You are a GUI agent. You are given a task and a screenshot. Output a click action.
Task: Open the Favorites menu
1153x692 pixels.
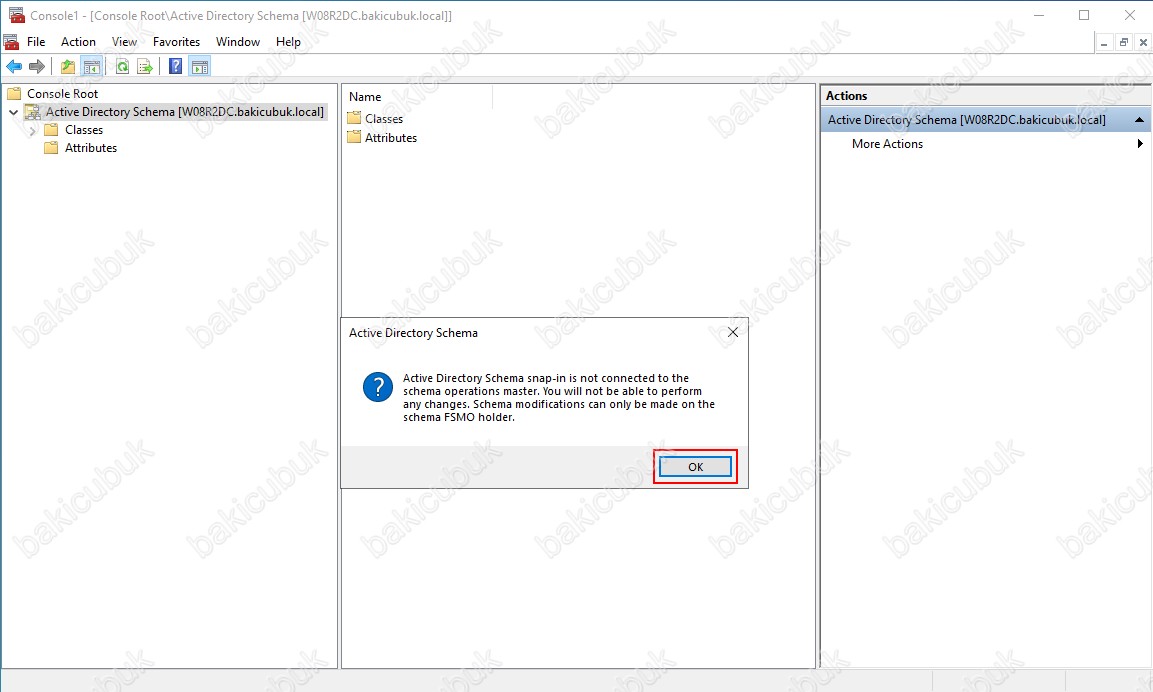tap(176, 42)
